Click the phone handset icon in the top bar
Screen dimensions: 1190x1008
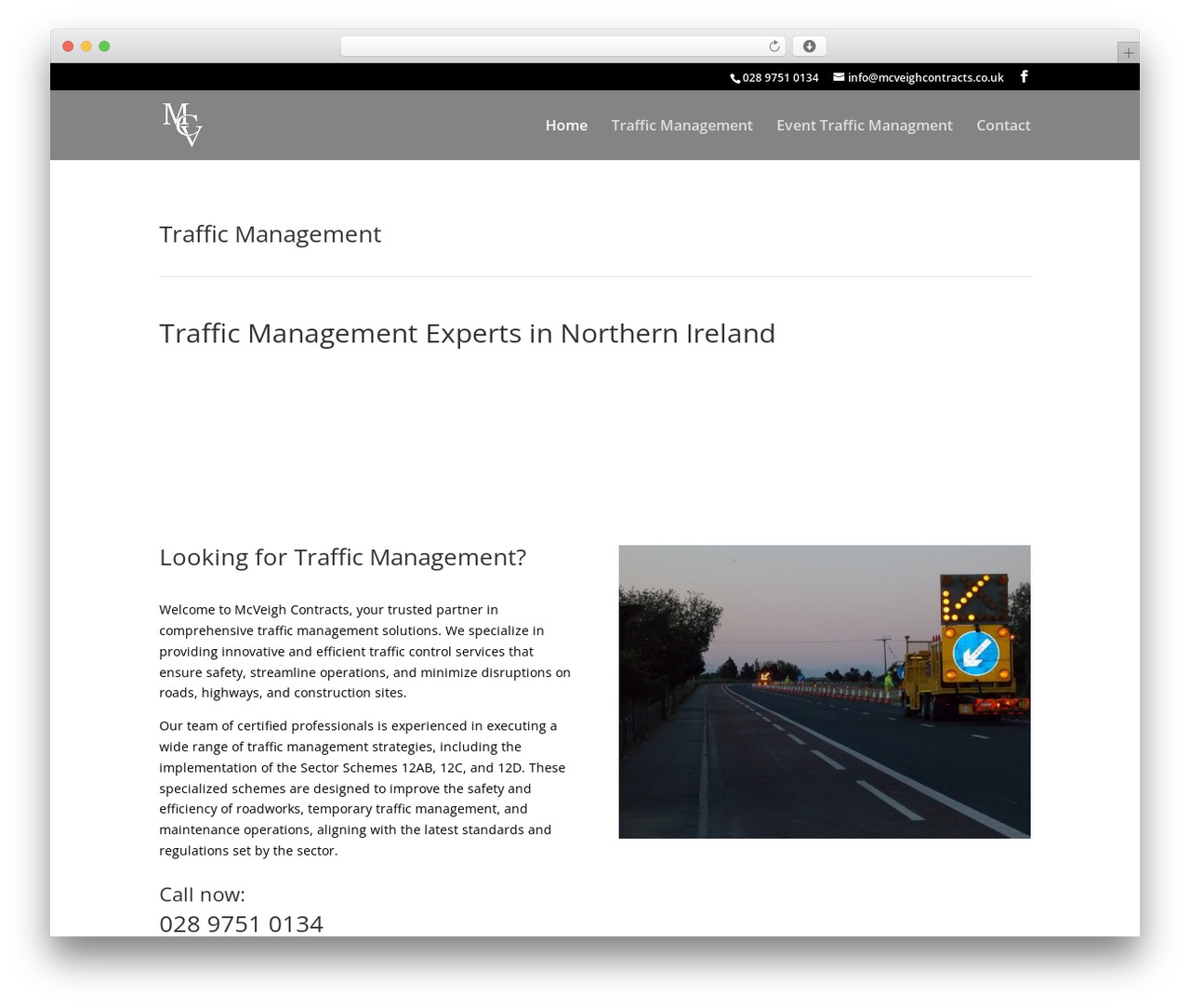pos(735,78)
